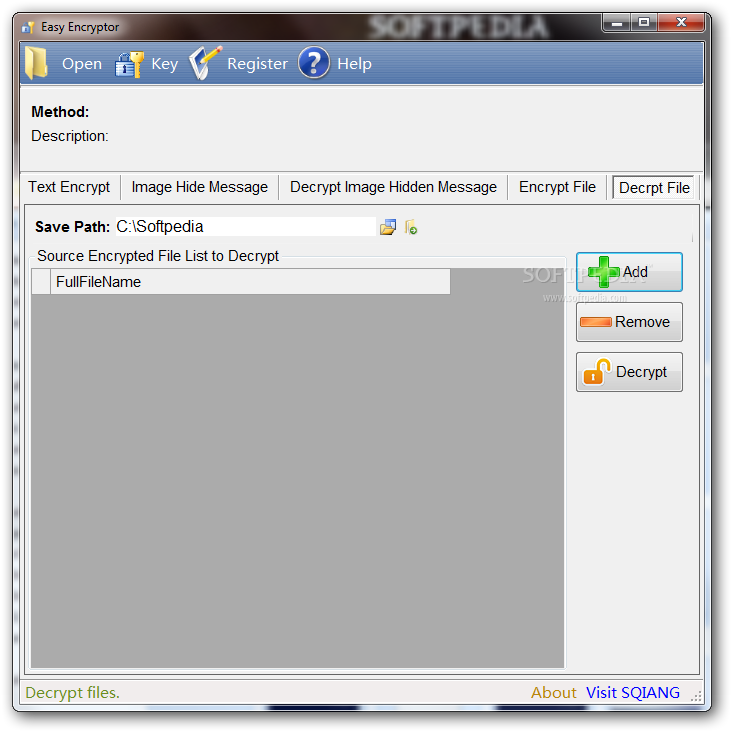Click the Decrypt button
732x732 pixels.
pyautogui.click(x=629, y=372)
